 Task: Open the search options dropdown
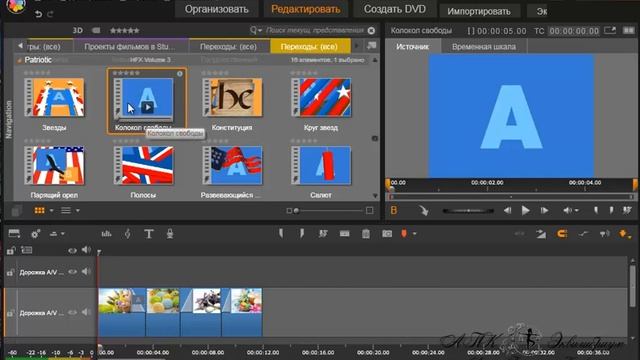click(x=256, y=30)
